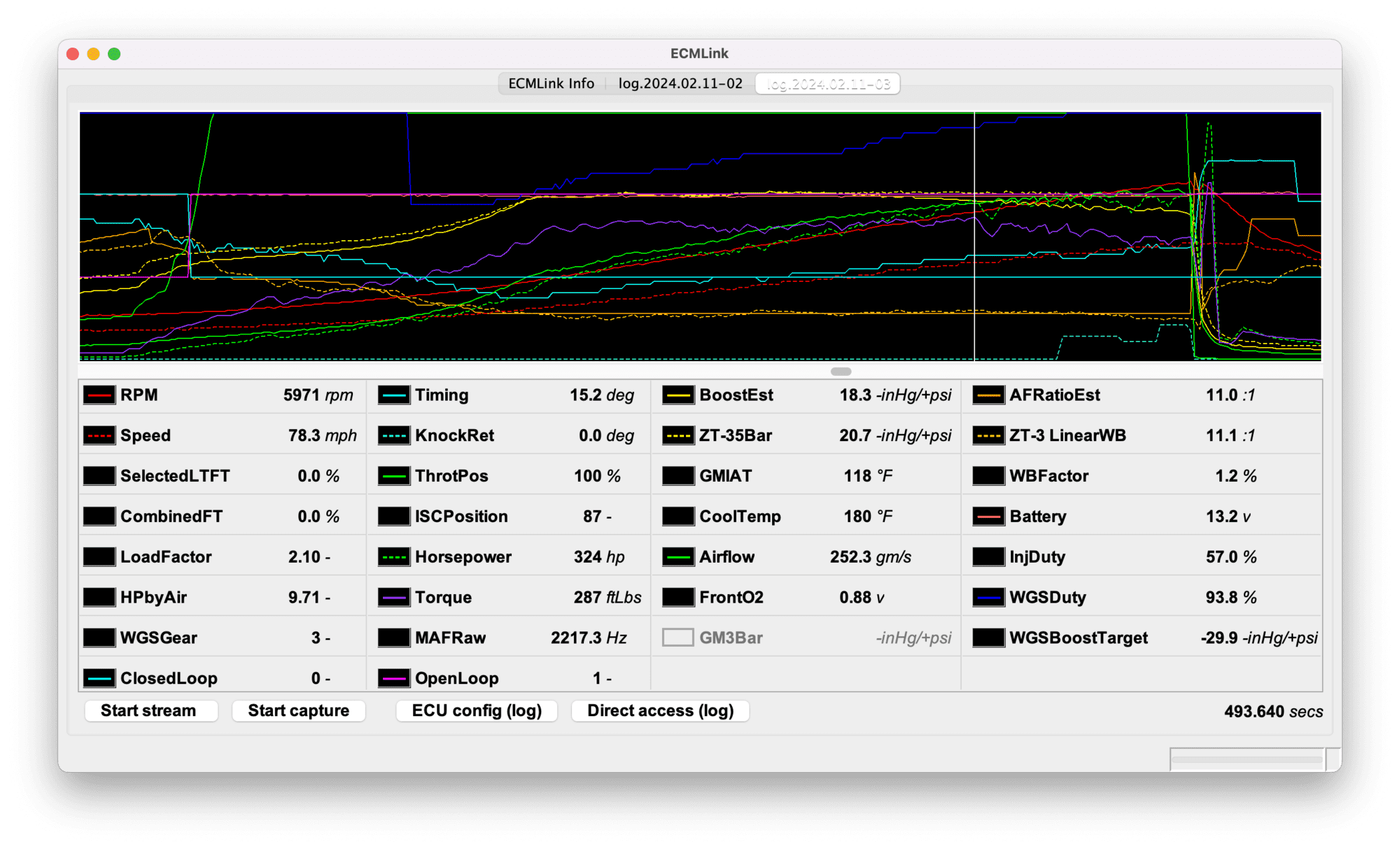Click the CoolTemp value 180 °F
Viewport: 1400px width, 849px height.
coord(868,517)
